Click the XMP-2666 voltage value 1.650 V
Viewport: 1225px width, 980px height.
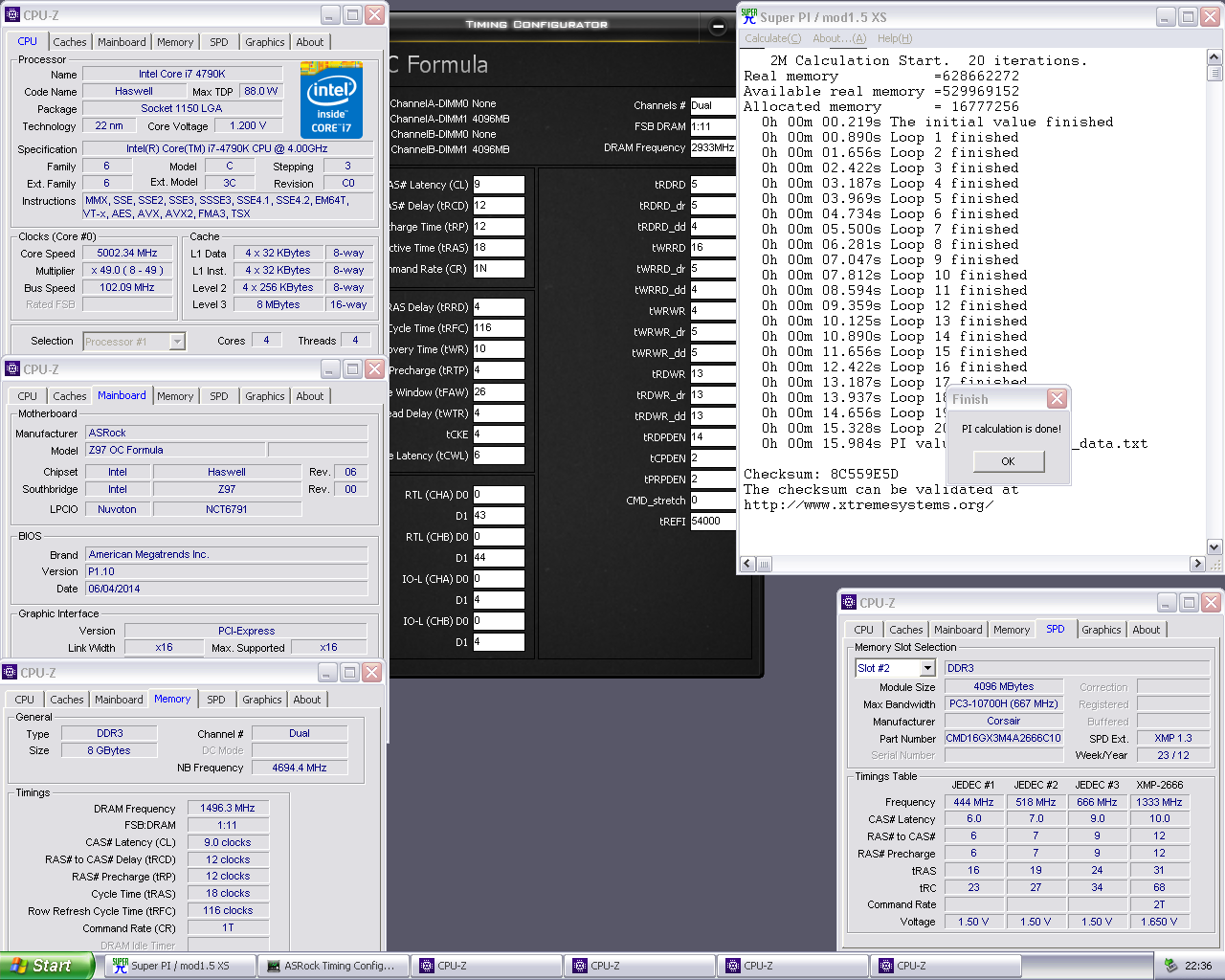(x=1159, y=922)
